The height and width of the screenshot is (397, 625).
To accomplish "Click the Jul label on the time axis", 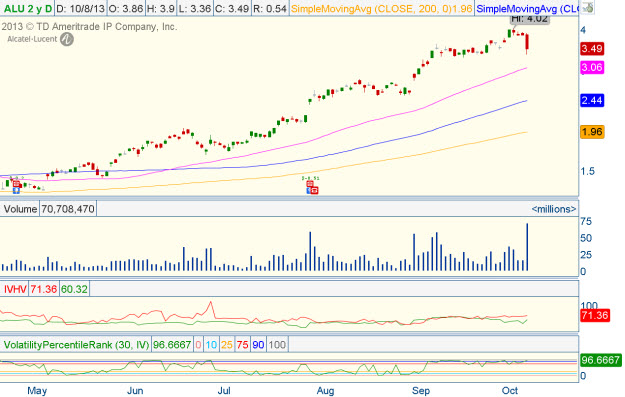I will [224, 391].
